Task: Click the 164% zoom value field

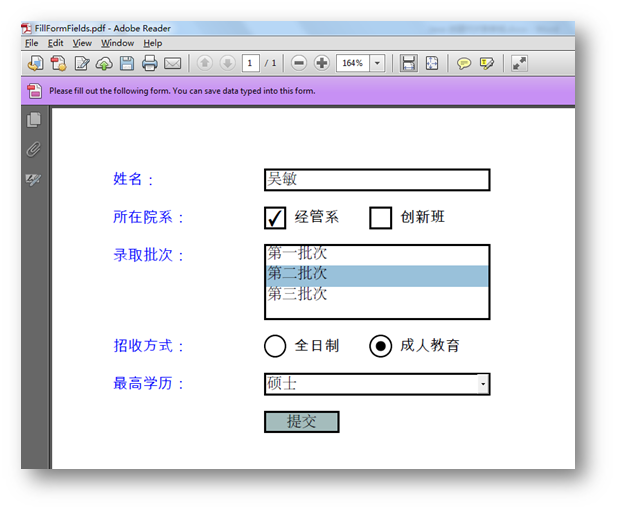Action: (x=353, y=63)
